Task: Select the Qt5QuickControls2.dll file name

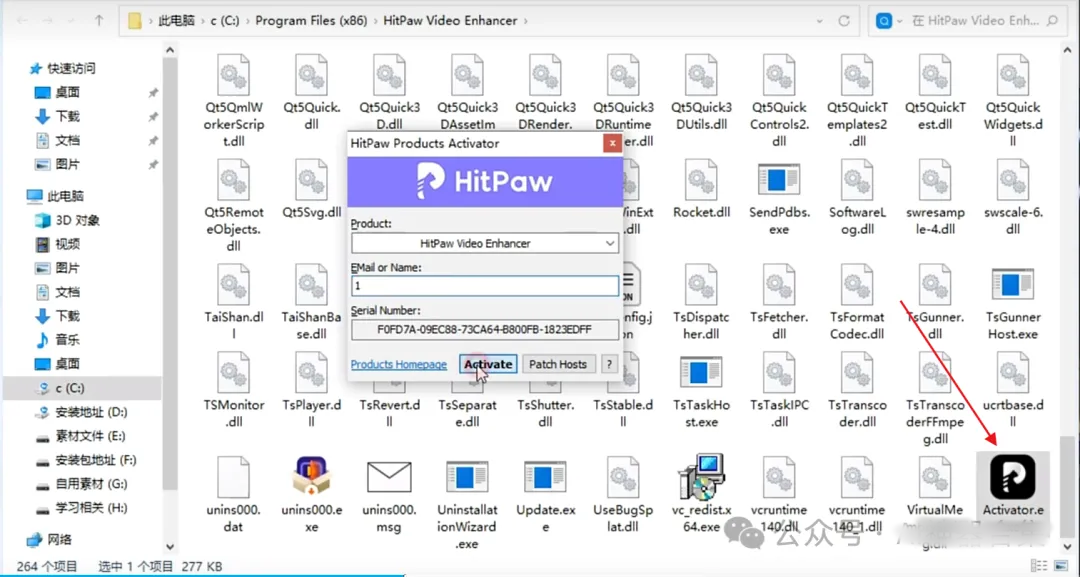Action: [x=778, y=124]
